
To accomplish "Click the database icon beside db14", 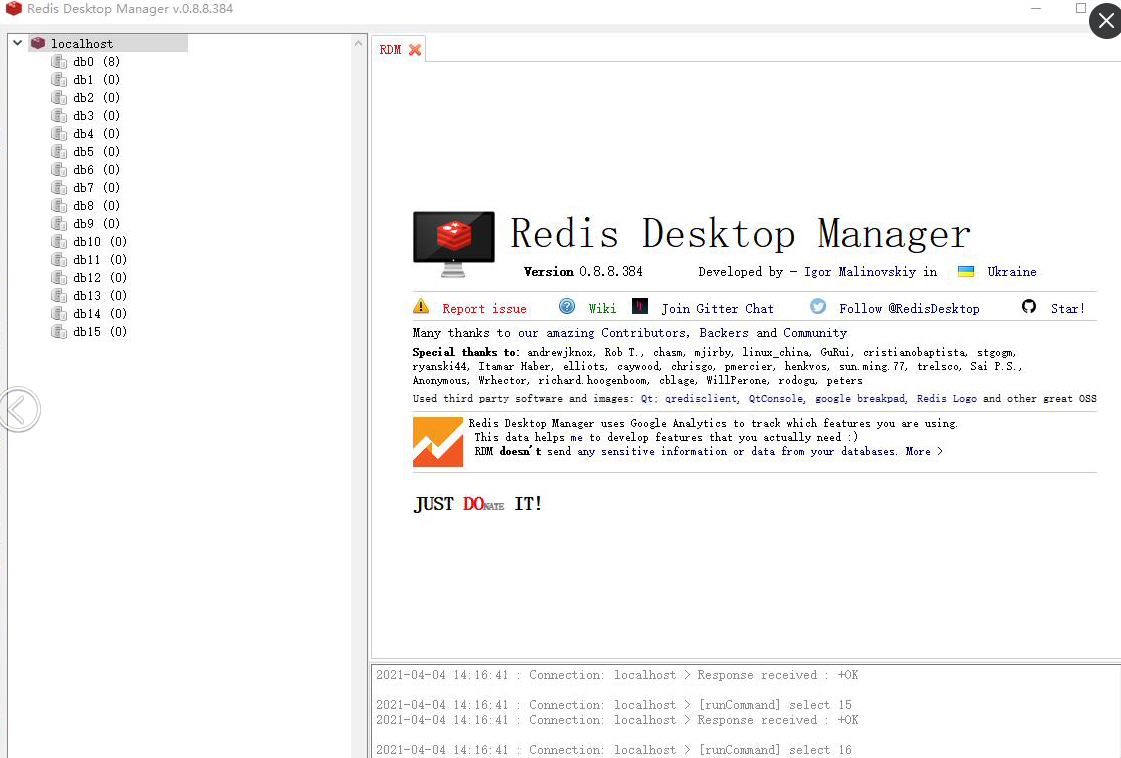I will [x=59, y=313].
